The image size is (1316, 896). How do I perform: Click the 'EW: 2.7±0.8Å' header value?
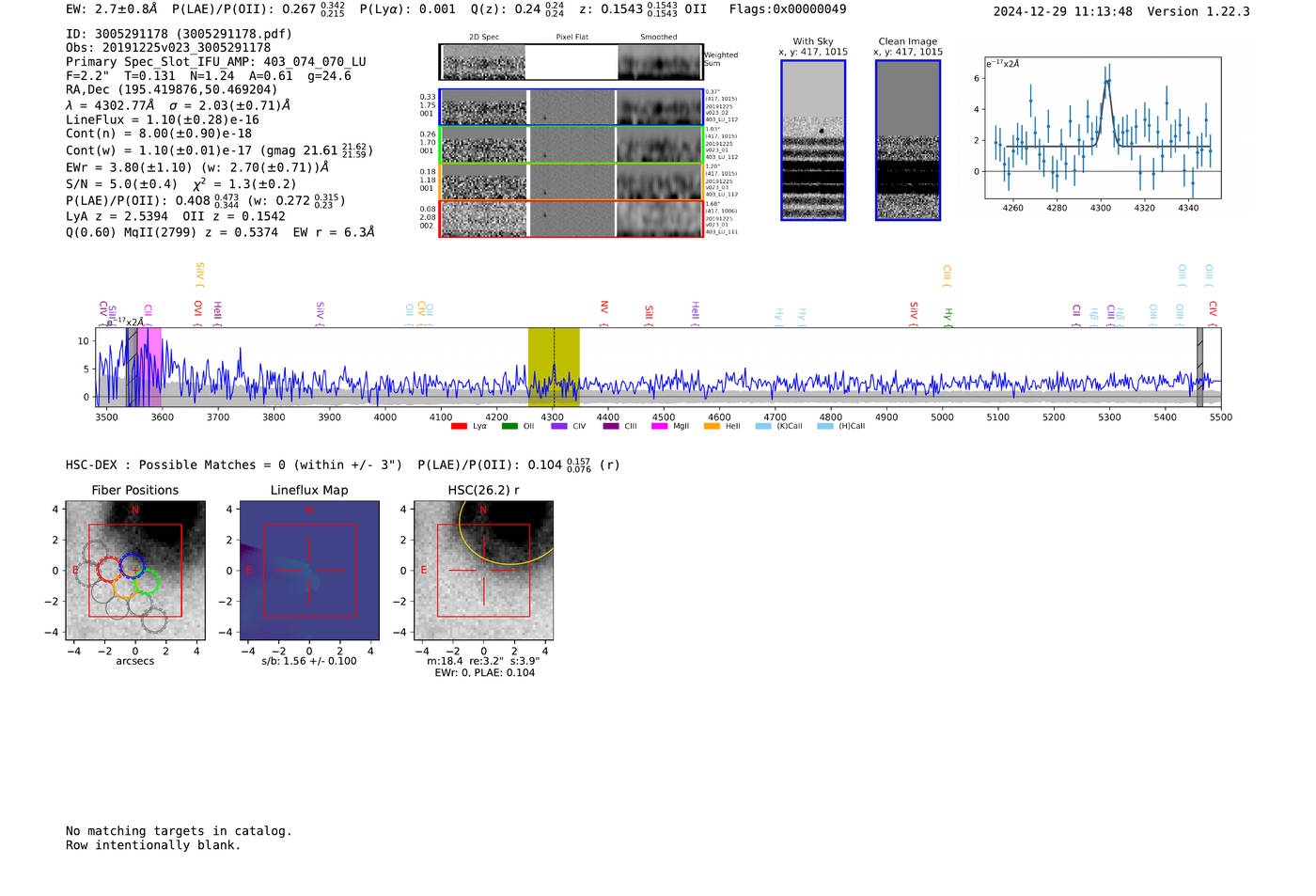click(112, 9)
